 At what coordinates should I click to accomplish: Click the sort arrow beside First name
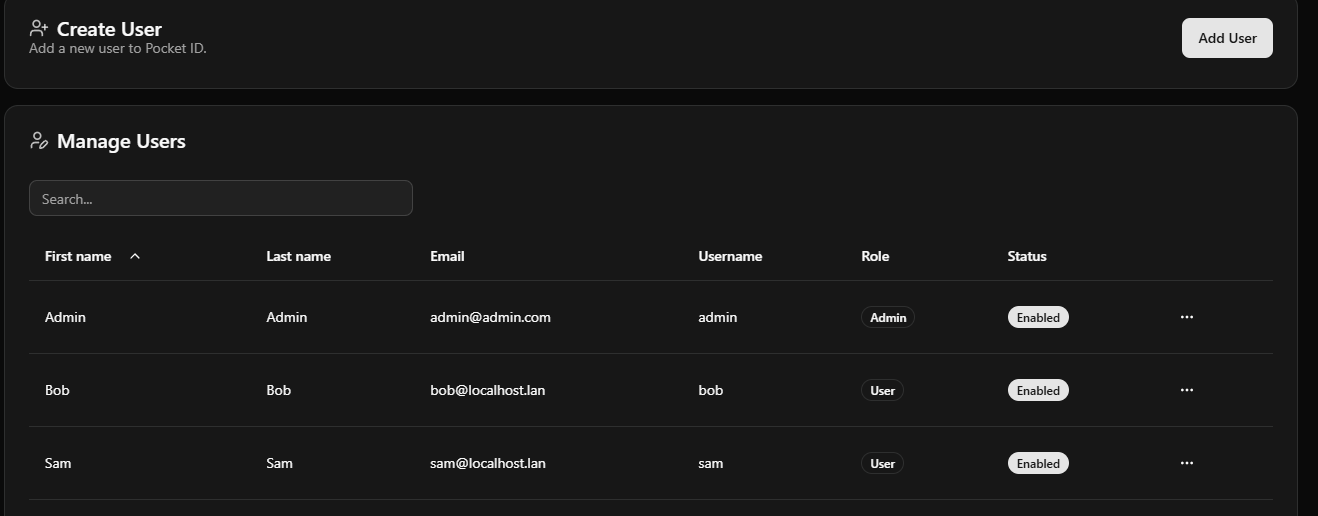click(x=135, y=256)
